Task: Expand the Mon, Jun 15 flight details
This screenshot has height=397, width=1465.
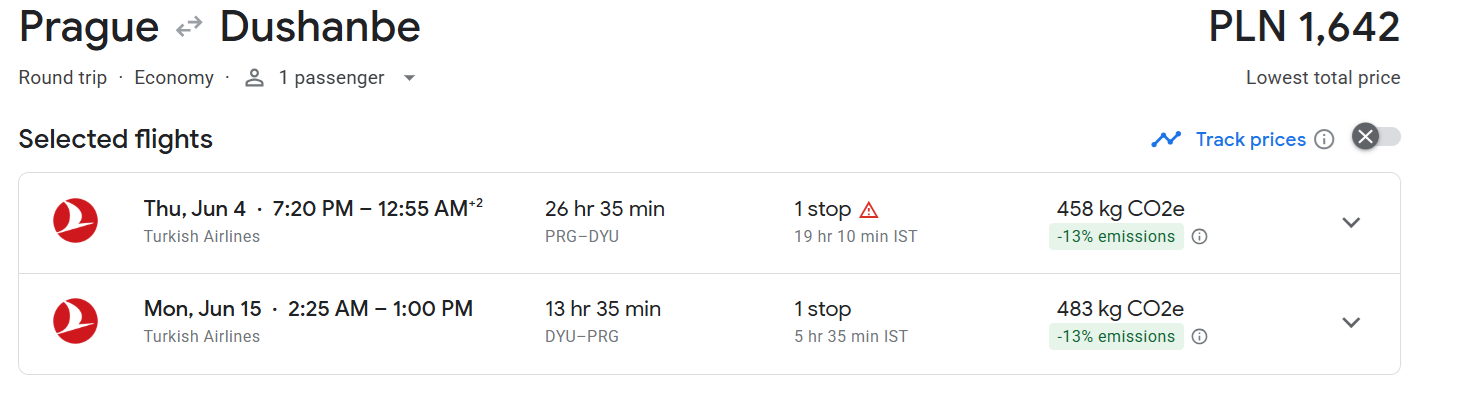Action: [x=1351, y=322]
